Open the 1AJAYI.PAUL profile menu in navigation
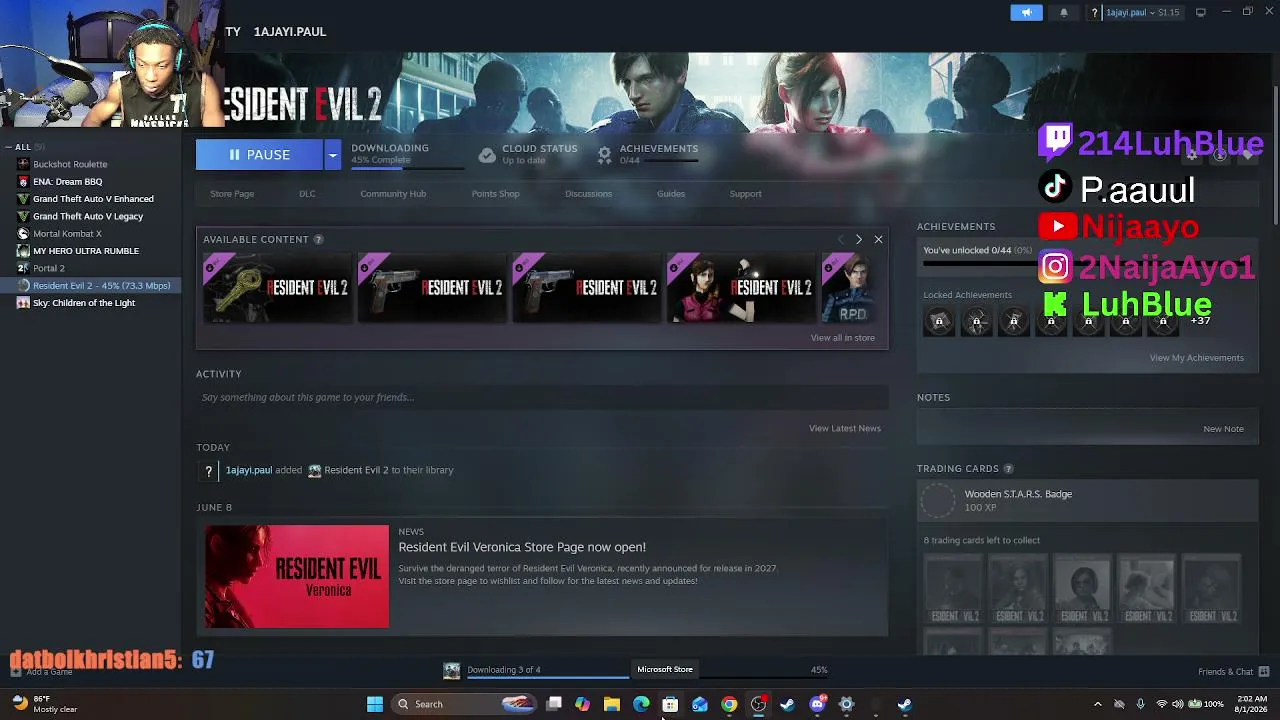The image size is (1280, 720). pyautogui.click(x=290, y=32)
